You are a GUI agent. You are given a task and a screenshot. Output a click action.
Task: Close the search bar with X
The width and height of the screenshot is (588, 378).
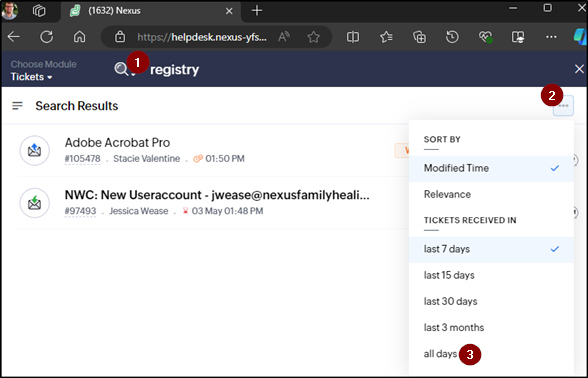click(x=579, y=69)
